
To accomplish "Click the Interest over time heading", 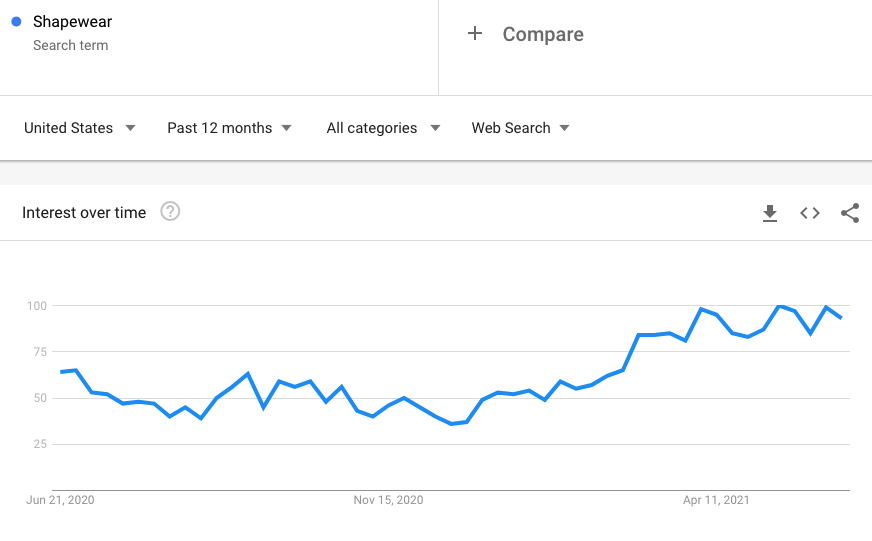I will [x=84, y=212].
